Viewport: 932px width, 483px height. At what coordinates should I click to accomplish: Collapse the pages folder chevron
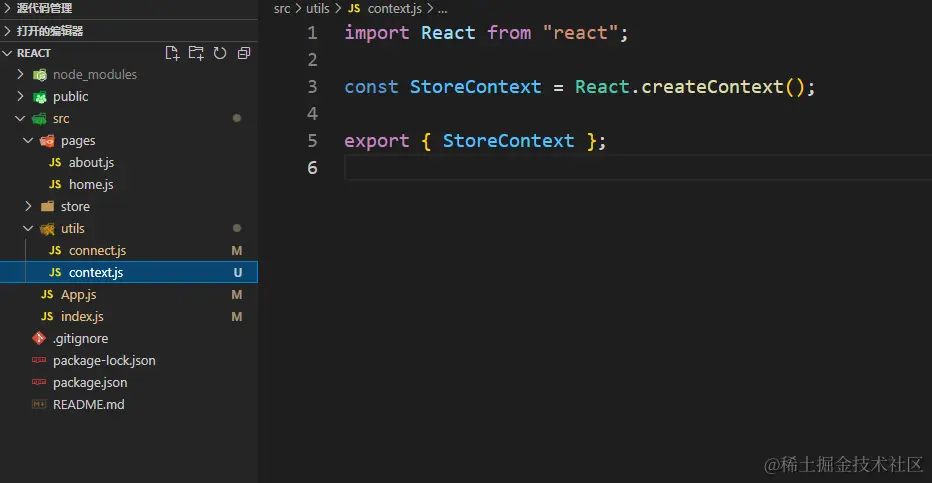point(28,140)
